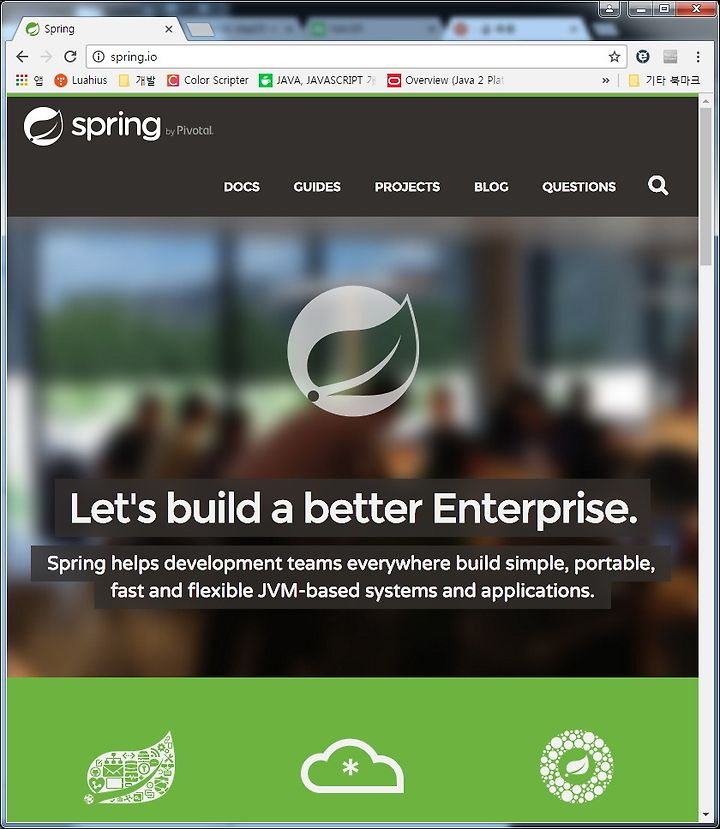Bookmark this page with the star icon

click(x=614, y=57)
